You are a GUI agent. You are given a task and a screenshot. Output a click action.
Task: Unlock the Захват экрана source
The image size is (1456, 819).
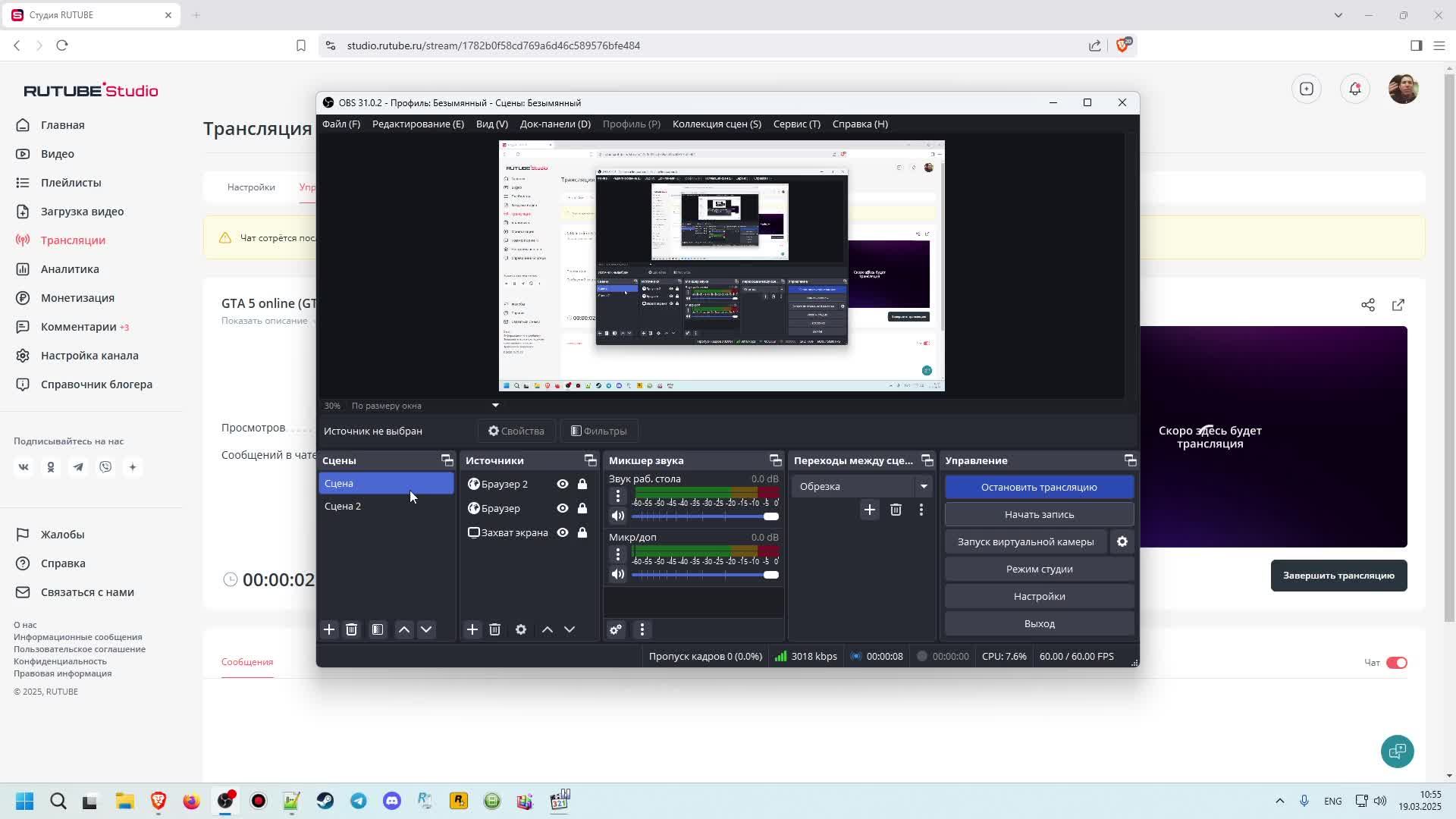(x=582, y=532)
